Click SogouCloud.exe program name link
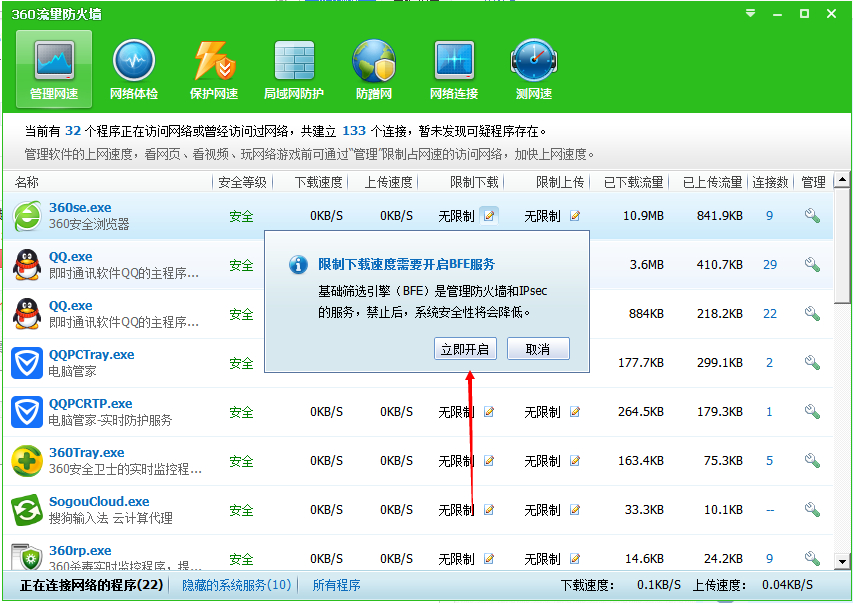 click(99, 501)
